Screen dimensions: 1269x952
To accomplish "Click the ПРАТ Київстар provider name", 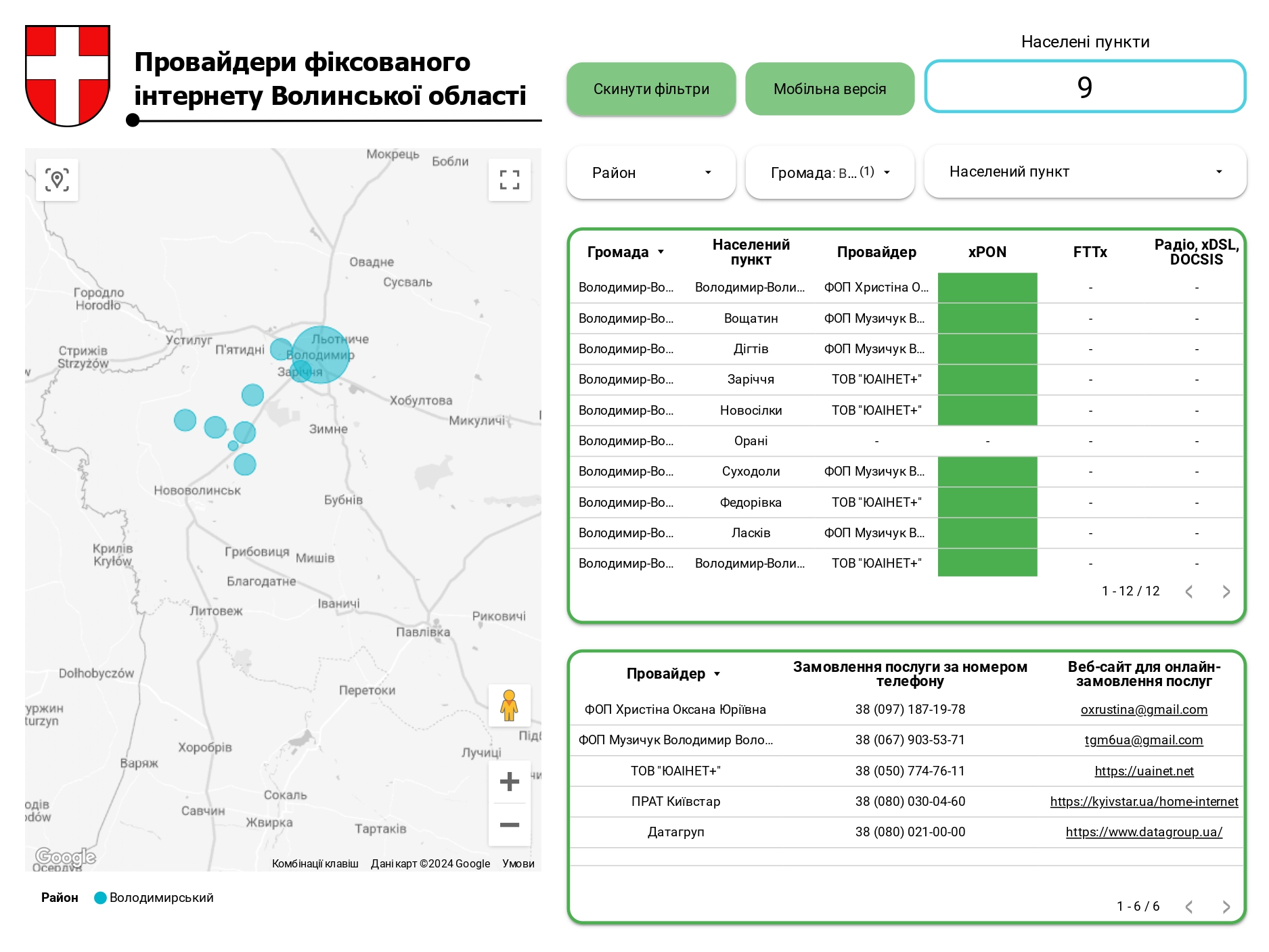I will [x=675, y=802].
